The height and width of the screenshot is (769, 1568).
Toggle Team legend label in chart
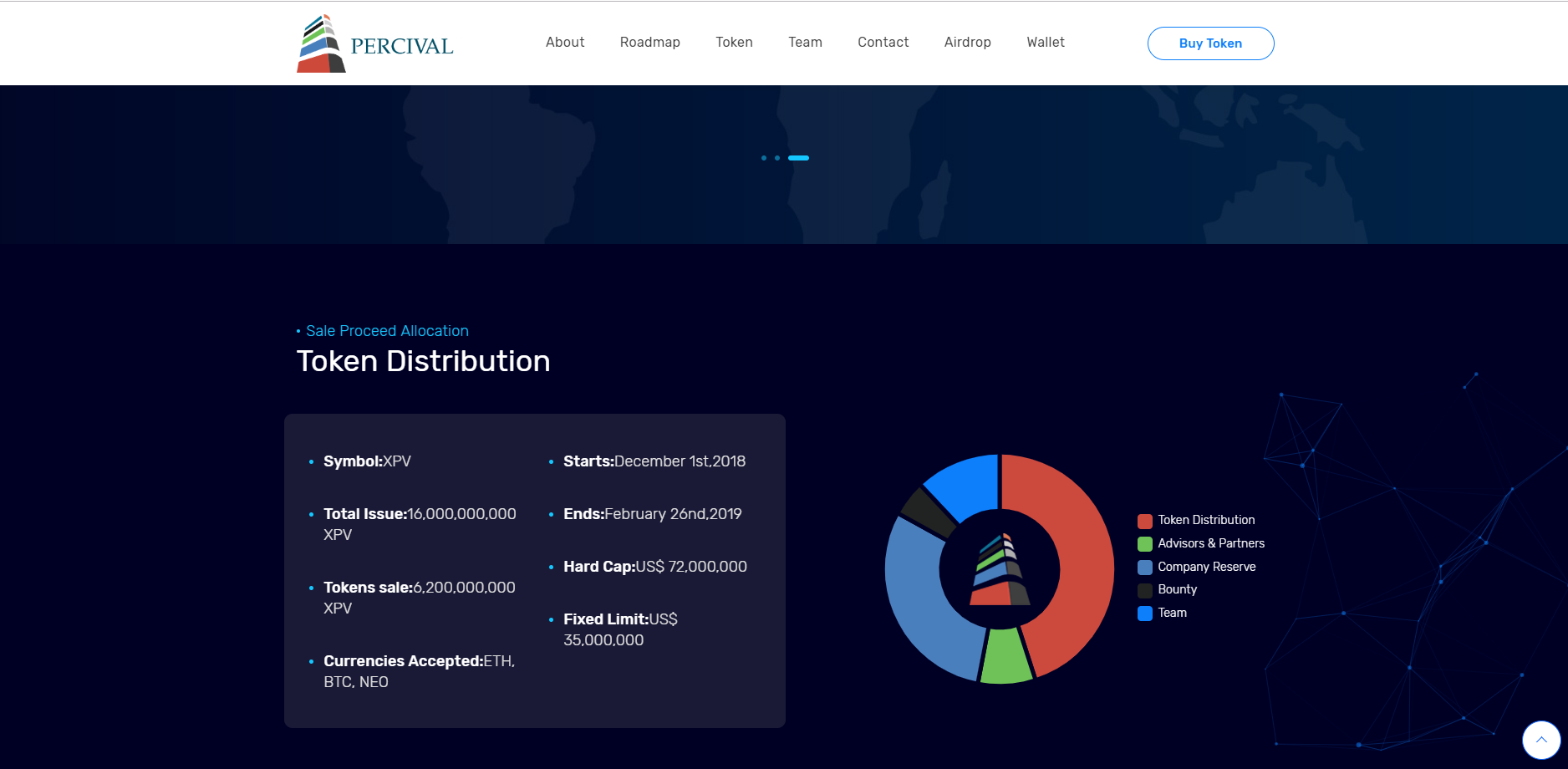[1172, 613]
